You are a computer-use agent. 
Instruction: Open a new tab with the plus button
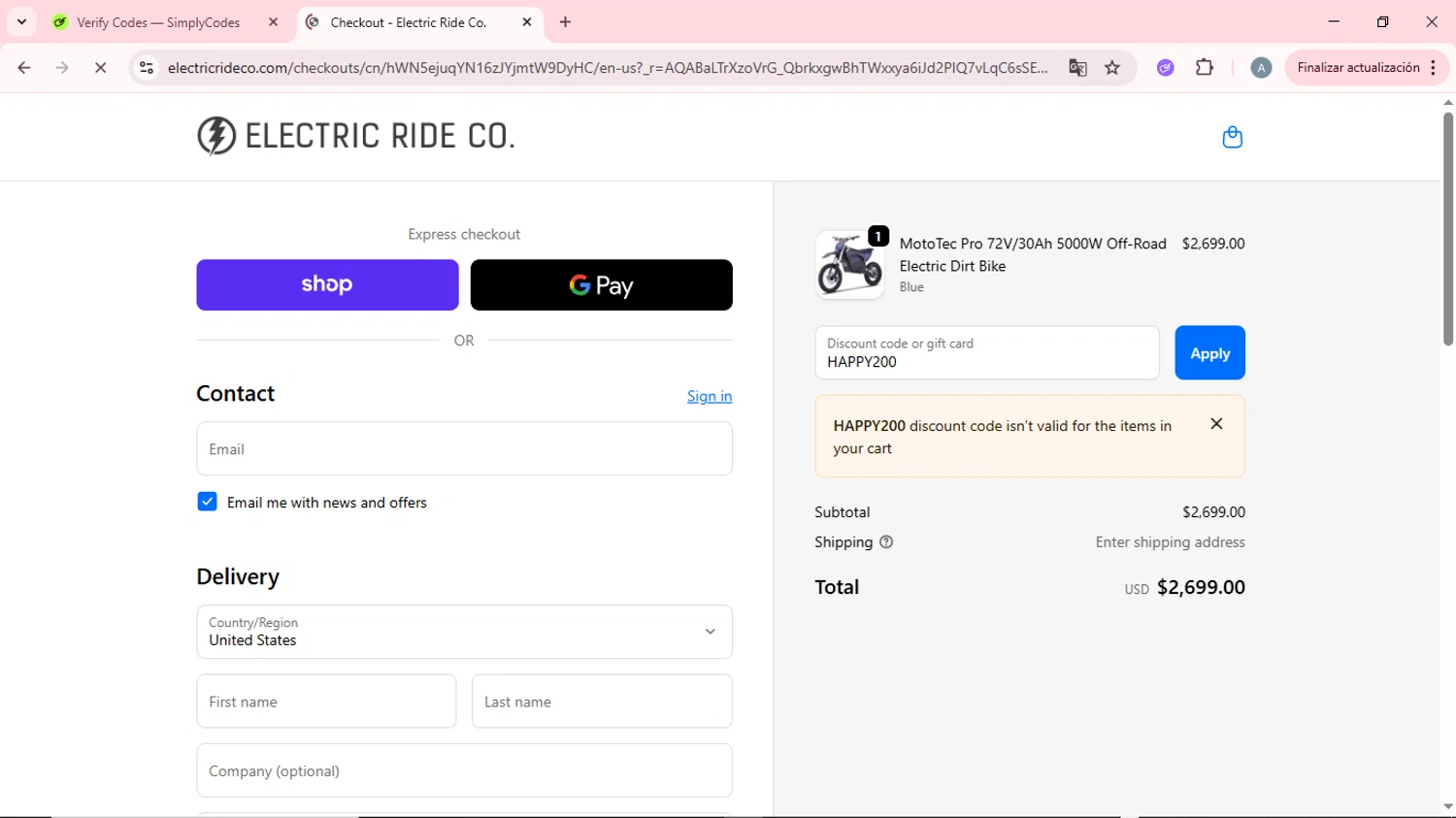click(x=566, y=22)
